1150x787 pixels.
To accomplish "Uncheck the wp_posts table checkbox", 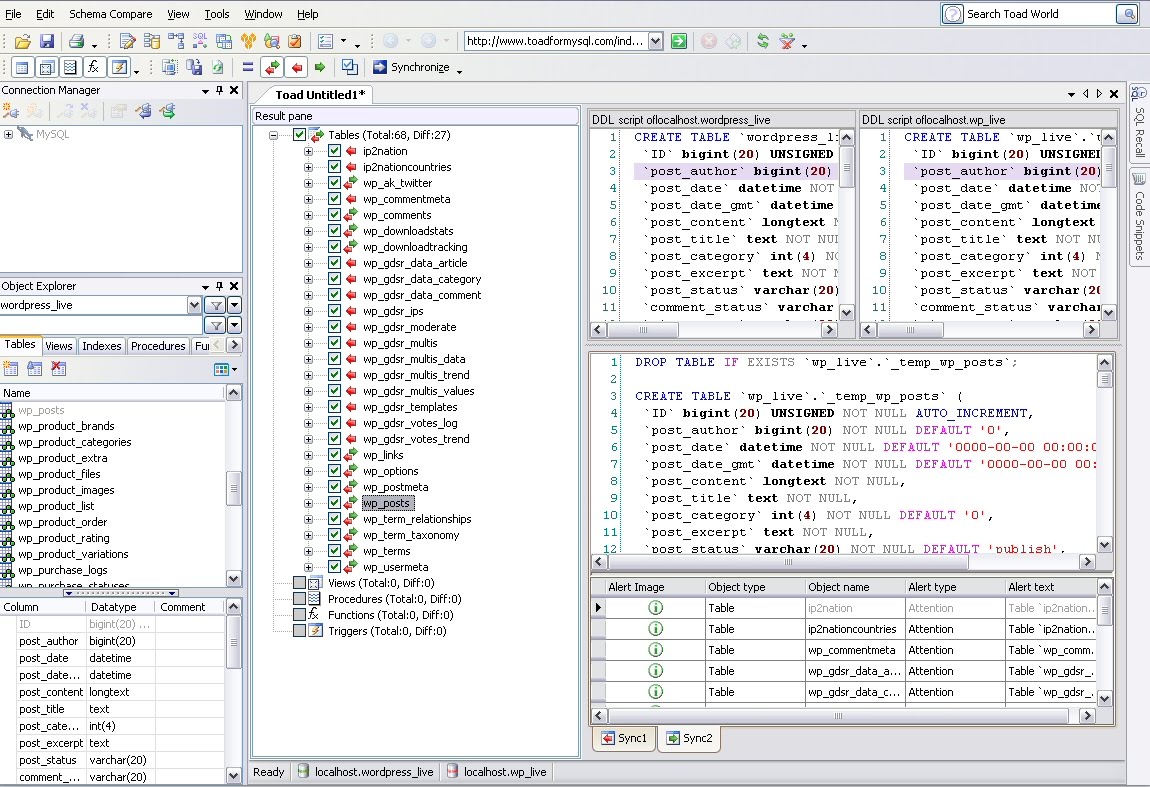I will tap(334, 503).
